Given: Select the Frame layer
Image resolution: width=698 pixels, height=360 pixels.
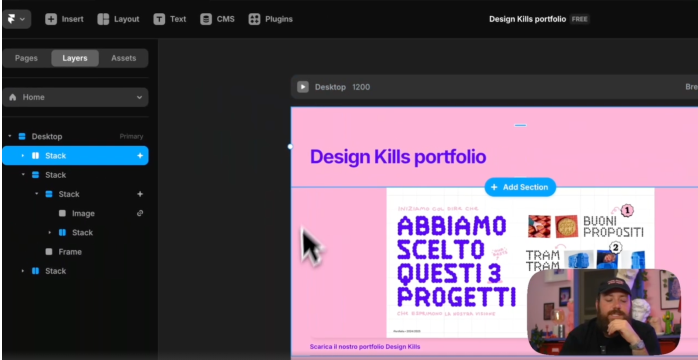Looking at the screenshot, I should coord(76,252).
